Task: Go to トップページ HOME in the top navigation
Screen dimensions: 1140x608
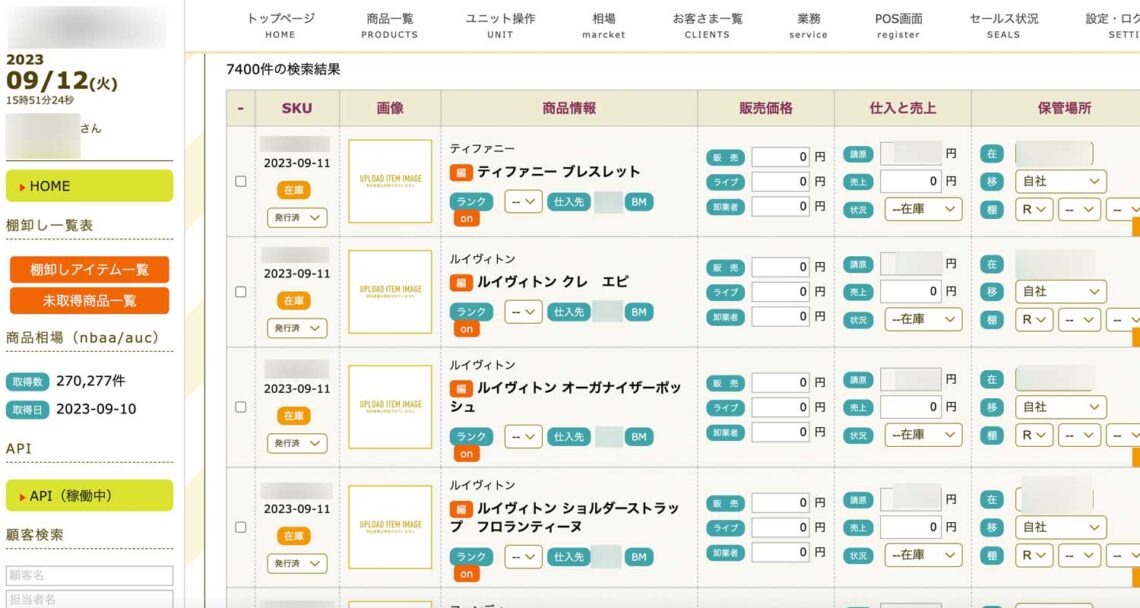Action: pos(281,25)
